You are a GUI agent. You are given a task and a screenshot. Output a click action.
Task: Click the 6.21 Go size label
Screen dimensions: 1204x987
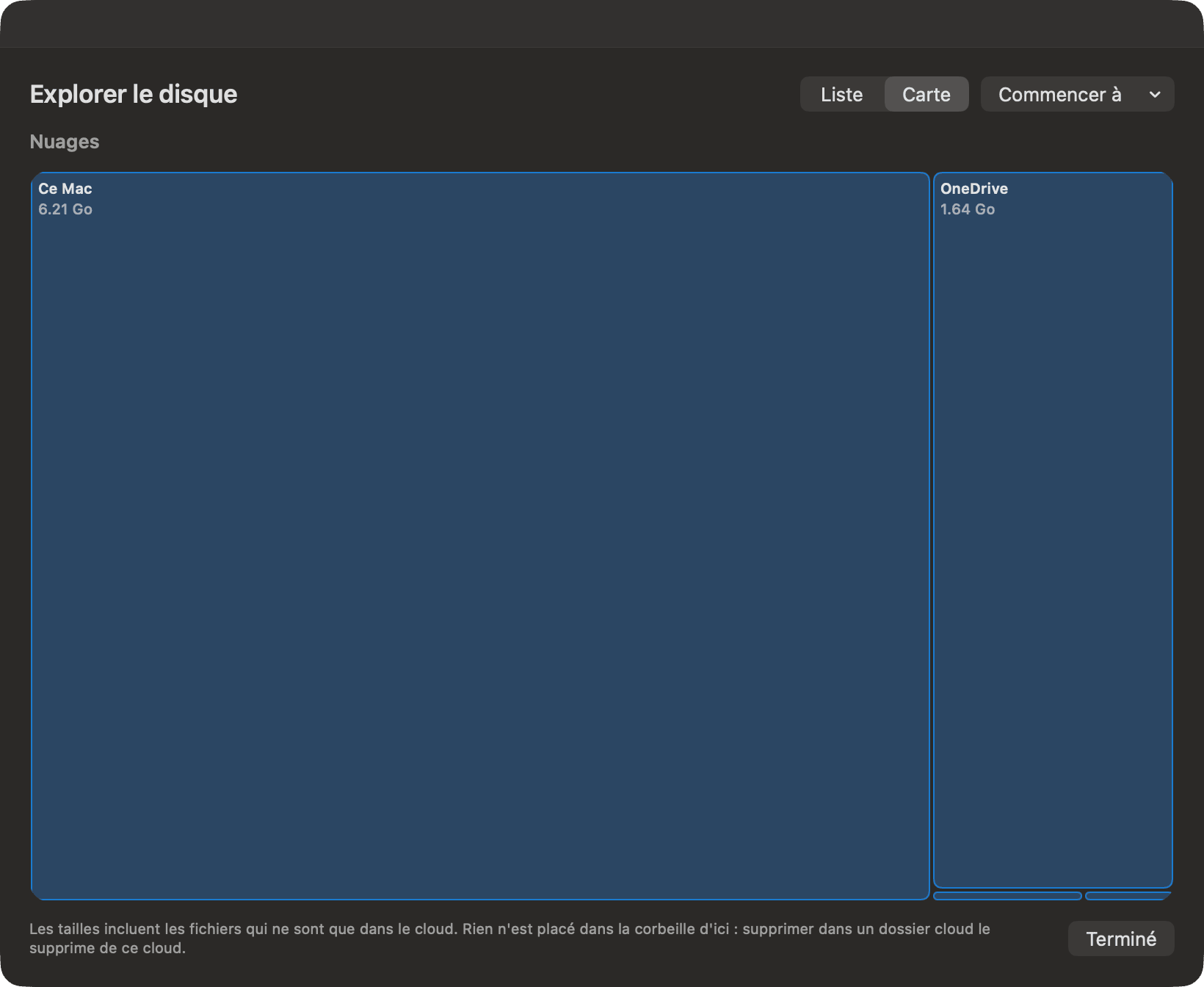65,209
